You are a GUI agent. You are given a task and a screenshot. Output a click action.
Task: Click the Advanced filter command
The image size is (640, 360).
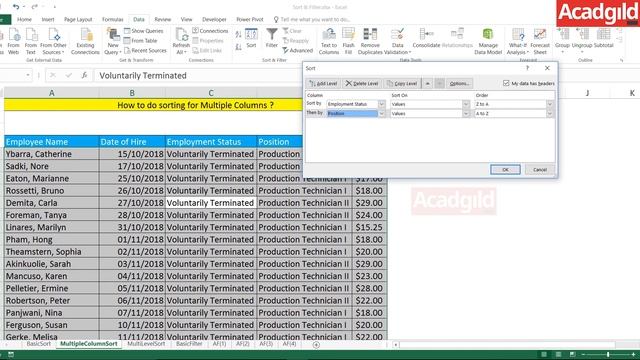pyautogui.click(x=298, y=51)
